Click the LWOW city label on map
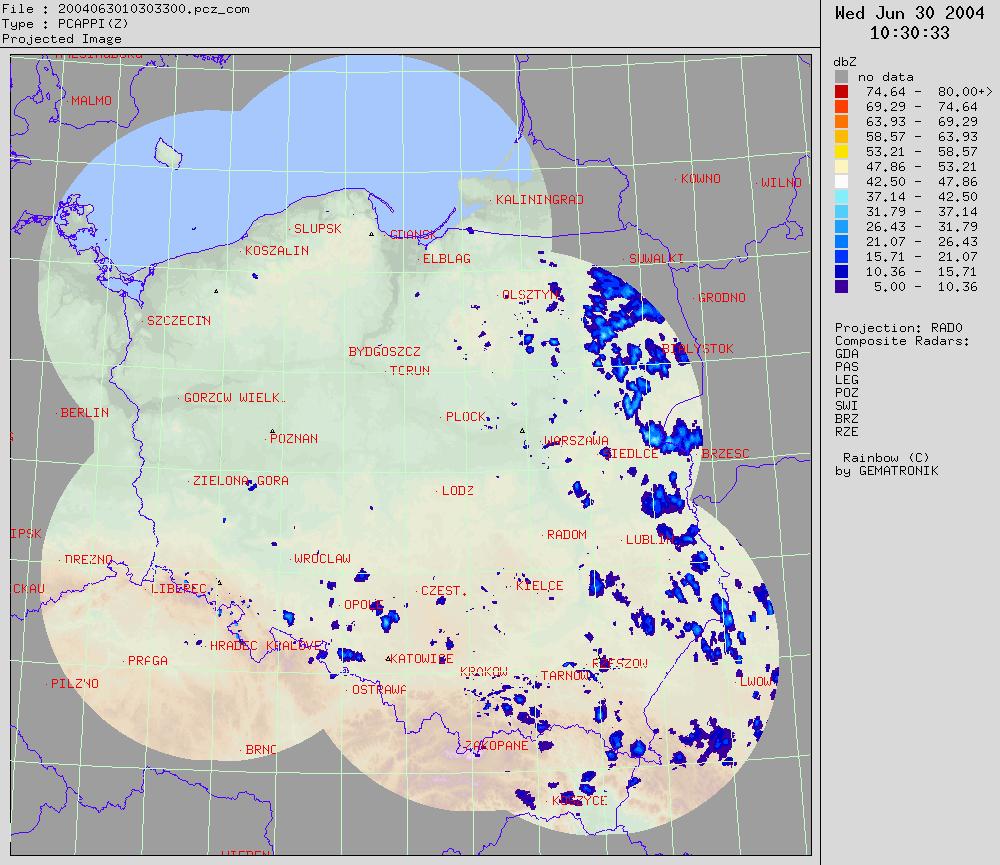This screenshot has width=1000, height=865. (x=756, y=681)
